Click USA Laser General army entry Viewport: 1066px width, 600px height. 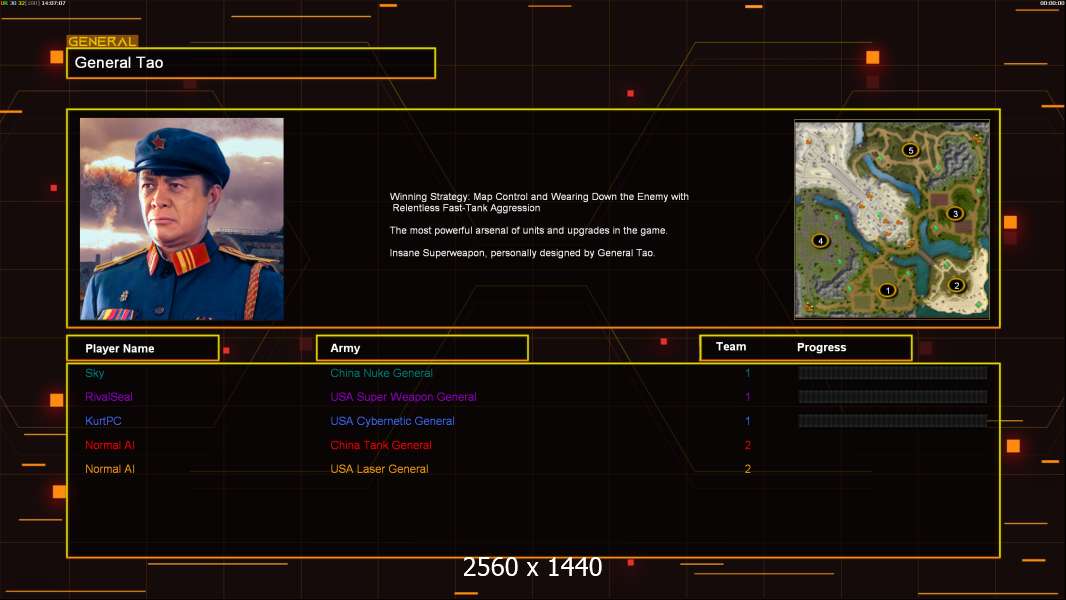click(379, 469)
